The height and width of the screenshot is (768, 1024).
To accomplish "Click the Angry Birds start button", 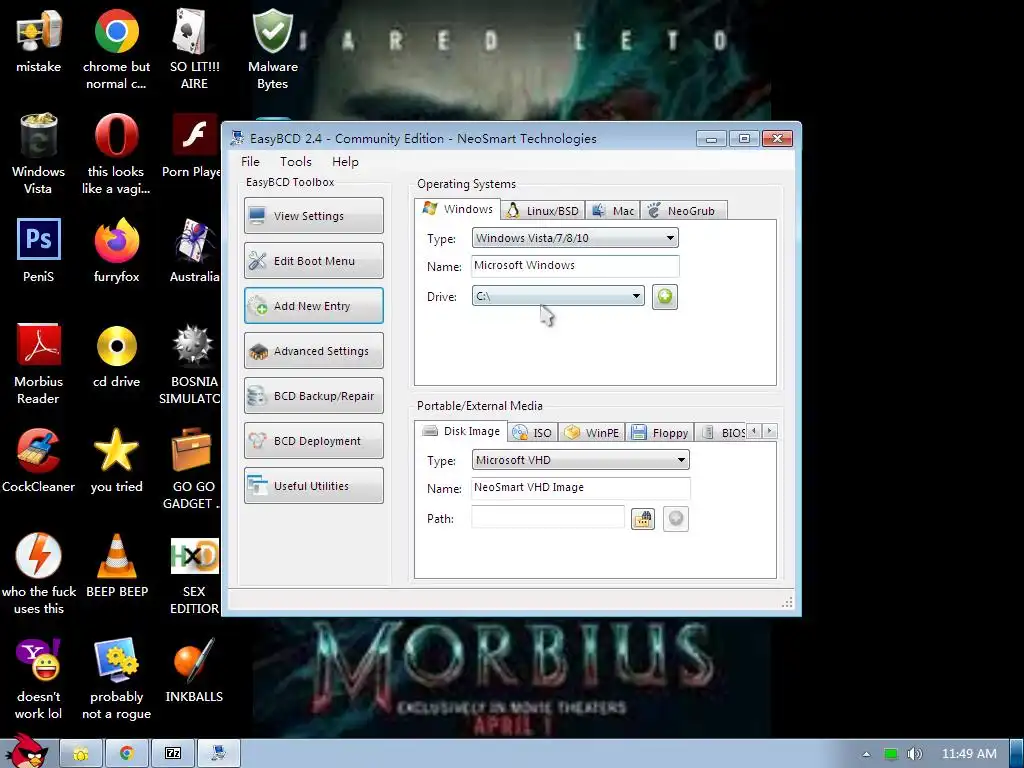I will (x=27, y=751).
